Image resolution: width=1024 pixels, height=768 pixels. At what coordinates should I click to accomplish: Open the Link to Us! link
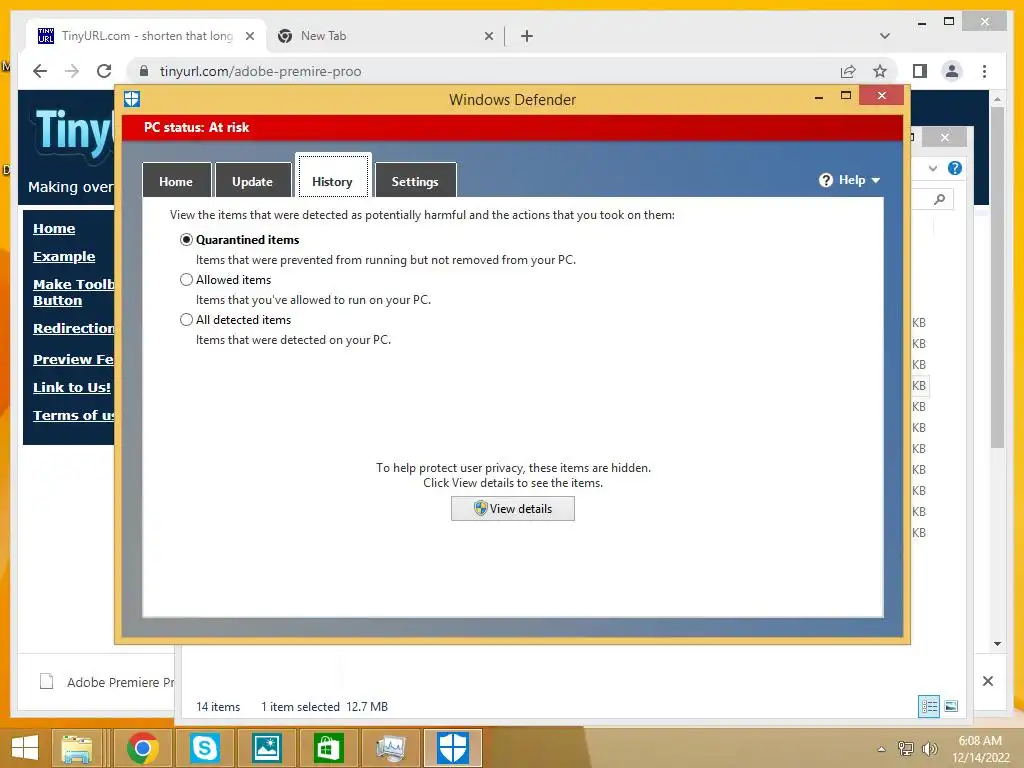pyautogui.click(x=72, y=387)
